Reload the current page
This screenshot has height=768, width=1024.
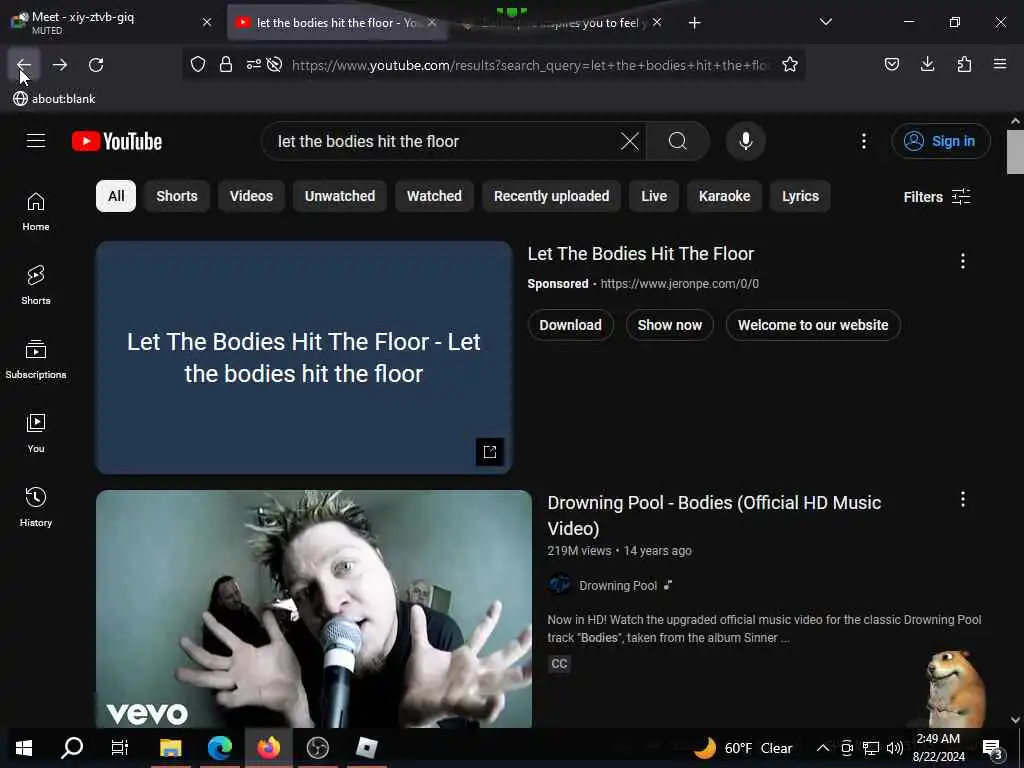point(96,65)
